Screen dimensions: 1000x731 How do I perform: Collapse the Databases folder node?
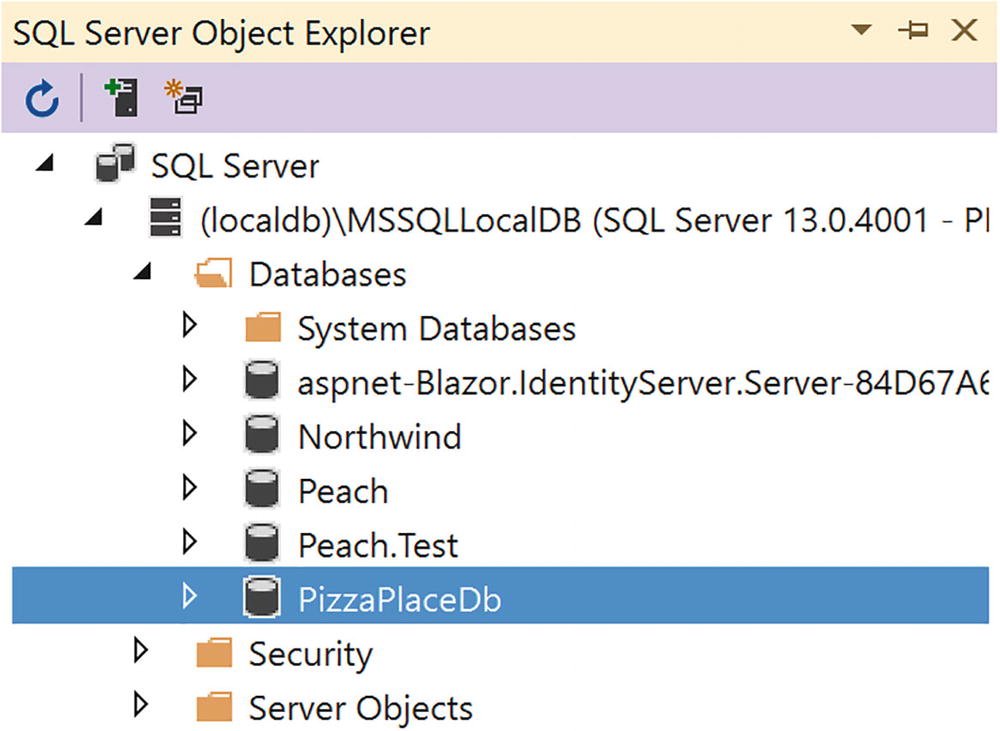coord(143,273)
